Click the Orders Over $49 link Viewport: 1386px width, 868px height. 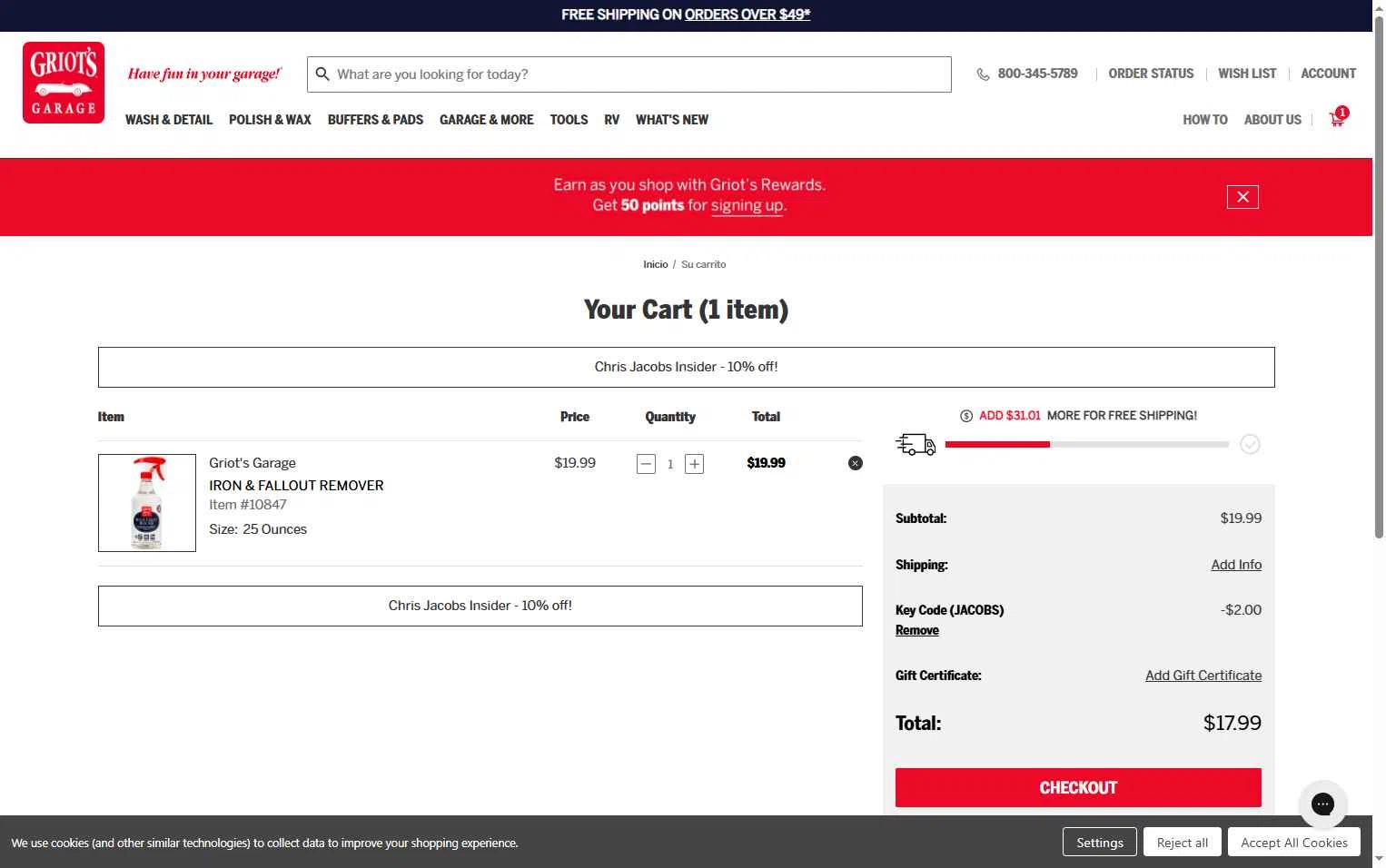(747, 15)
